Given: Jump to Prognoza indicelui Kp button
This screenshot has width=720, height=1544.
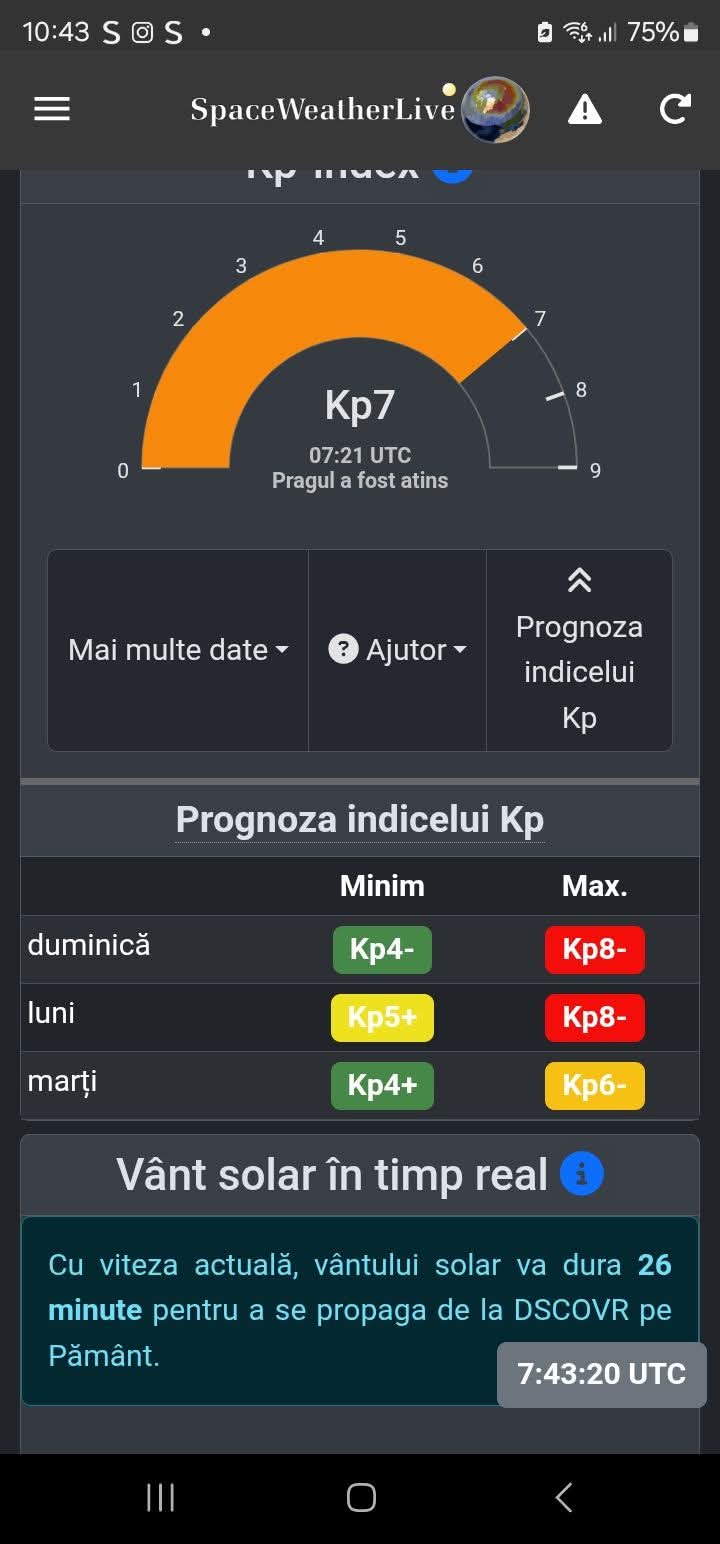Looking at the screenshot, I should 579,650.
